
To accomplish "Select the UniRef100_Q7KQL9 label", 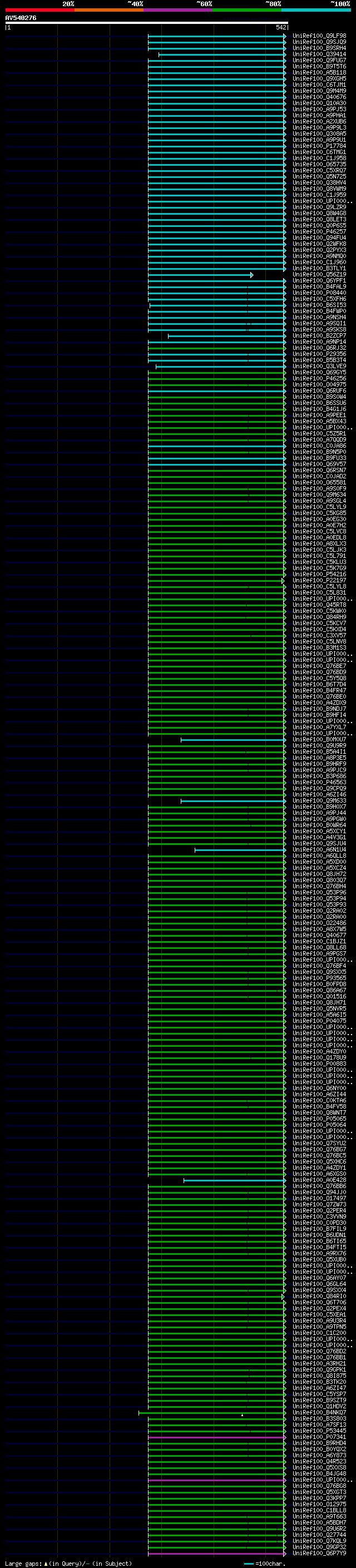I will [x=319, y=1541].
